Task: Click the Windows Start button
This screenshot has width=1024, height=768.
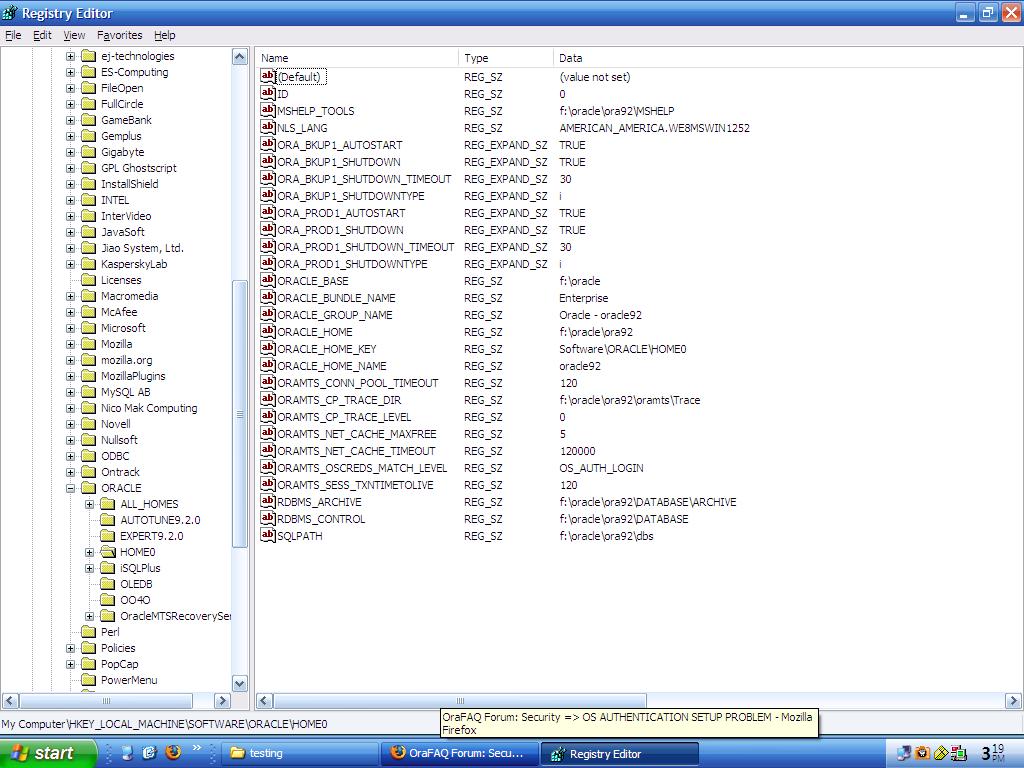Action: pyautogui.click(x=48, y=753)
